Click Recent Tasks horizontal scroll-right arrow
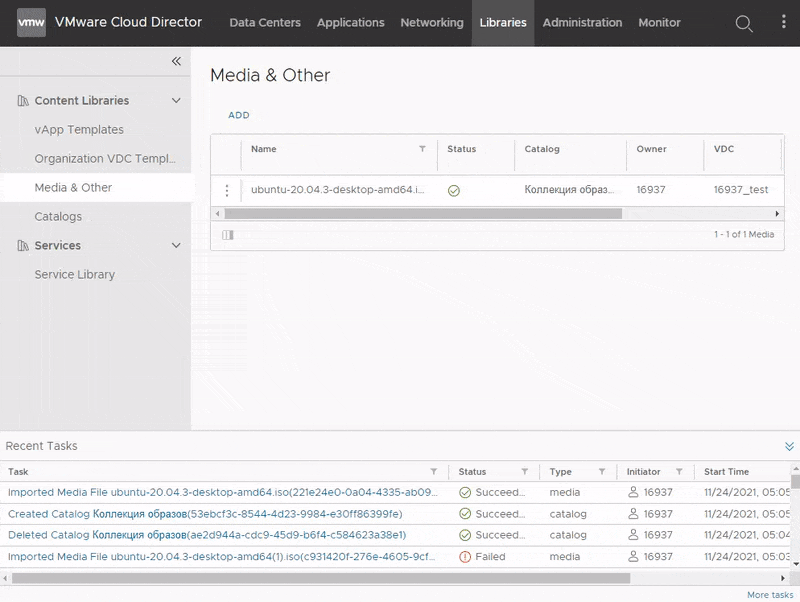The width and height of the screenshot is (800, 602). pyautogui.click(x=783, y=578)
